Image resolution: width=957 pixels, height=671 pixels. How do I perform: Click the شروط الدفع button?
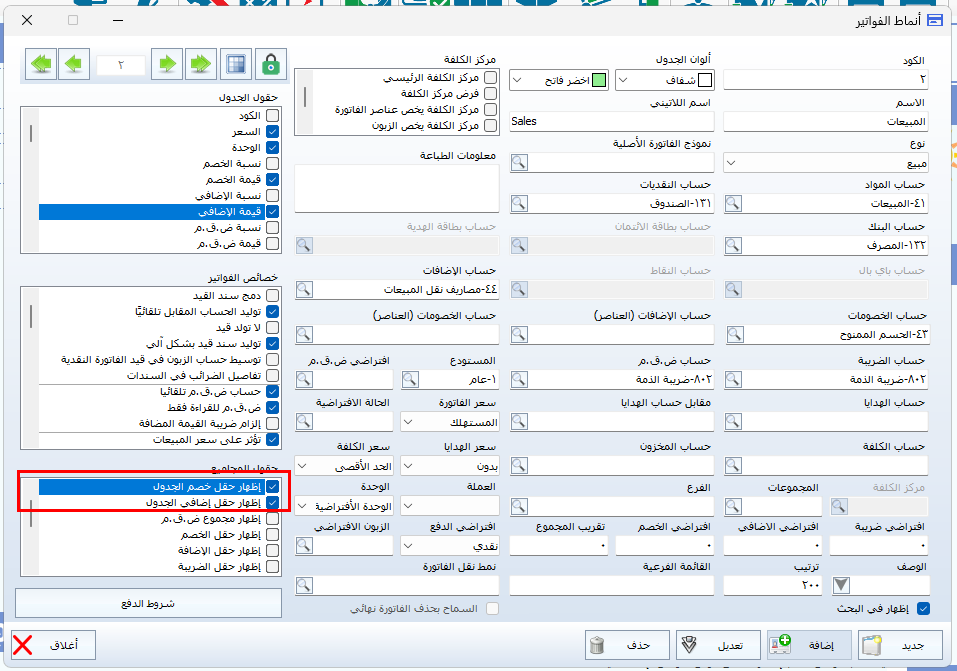pyautogui.click(x=148, y=604)
